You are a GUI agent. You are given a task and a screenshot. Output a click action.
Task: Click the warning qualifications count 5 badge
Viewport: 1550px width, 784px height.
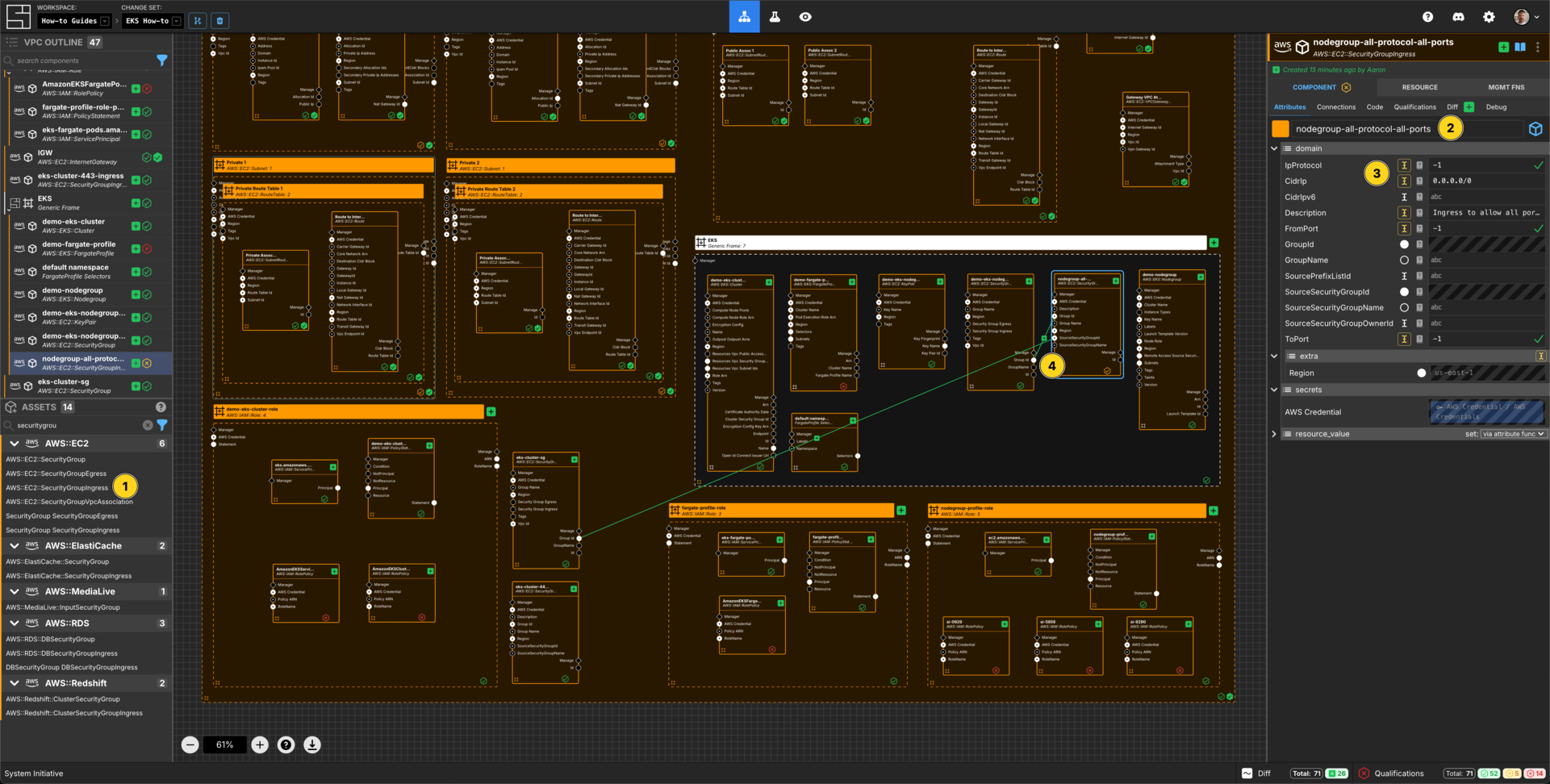pos(1512,774)
